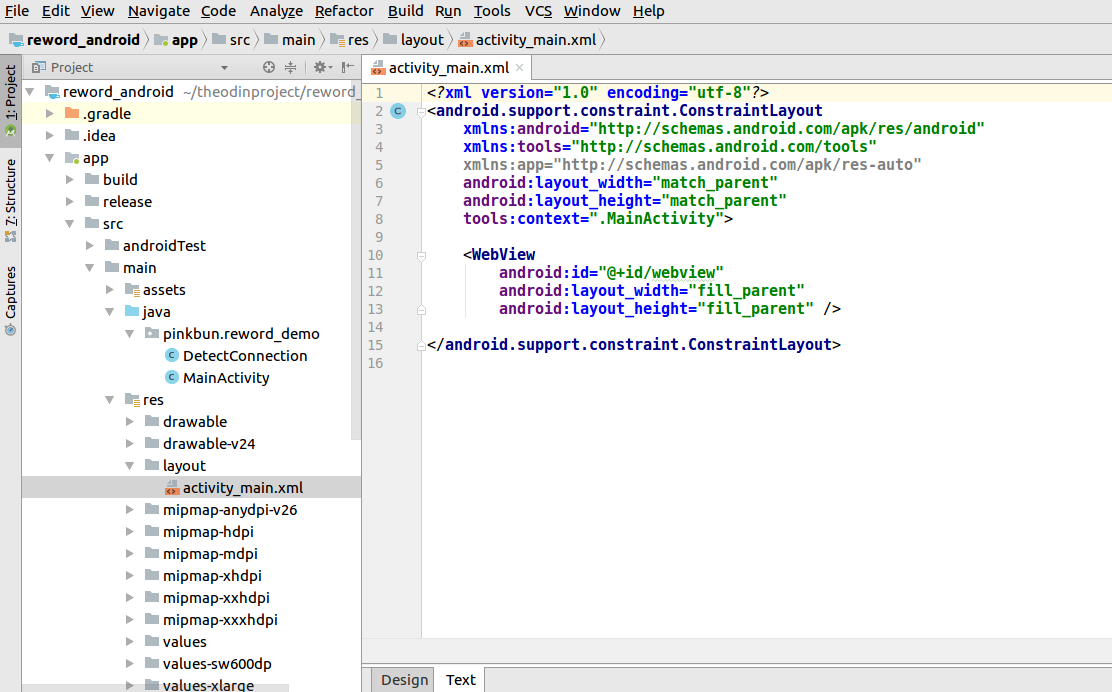Screen dimensions: 1112x692
Task: Expand the mipmap-hdpi folder
Action: tap(129, 531)
